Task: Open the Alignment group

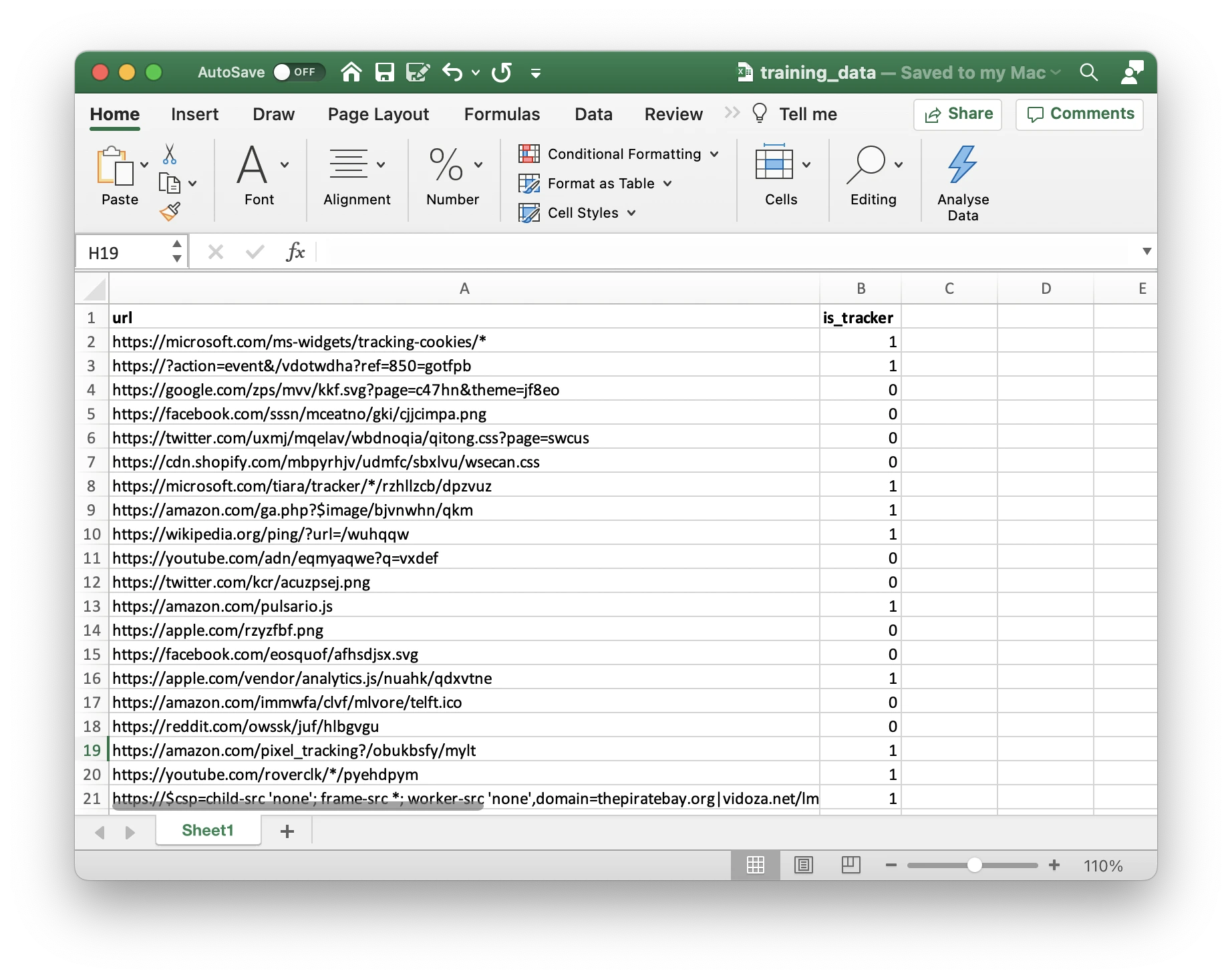Action: (357, 176)
